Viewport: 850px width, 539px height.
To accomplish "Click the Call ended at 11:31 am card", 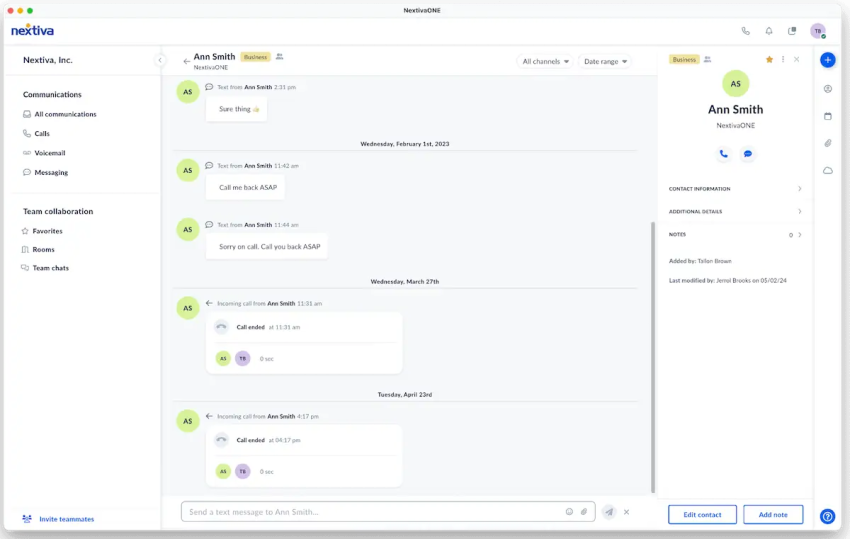I will 304,343.
